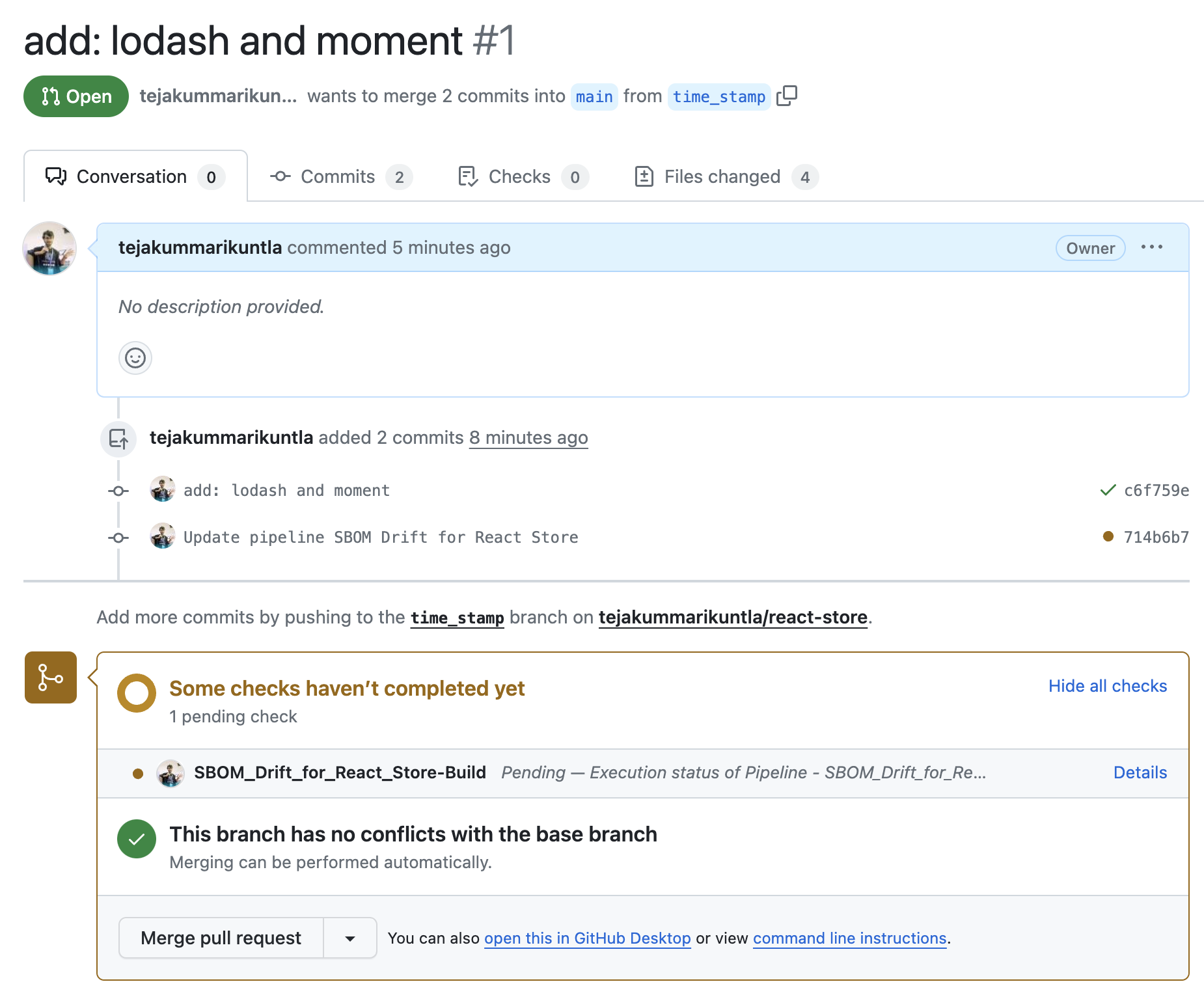This screenshot has height=997, width=1204.
Task: Click the command line instructions link
Action: tap(849, 938)
